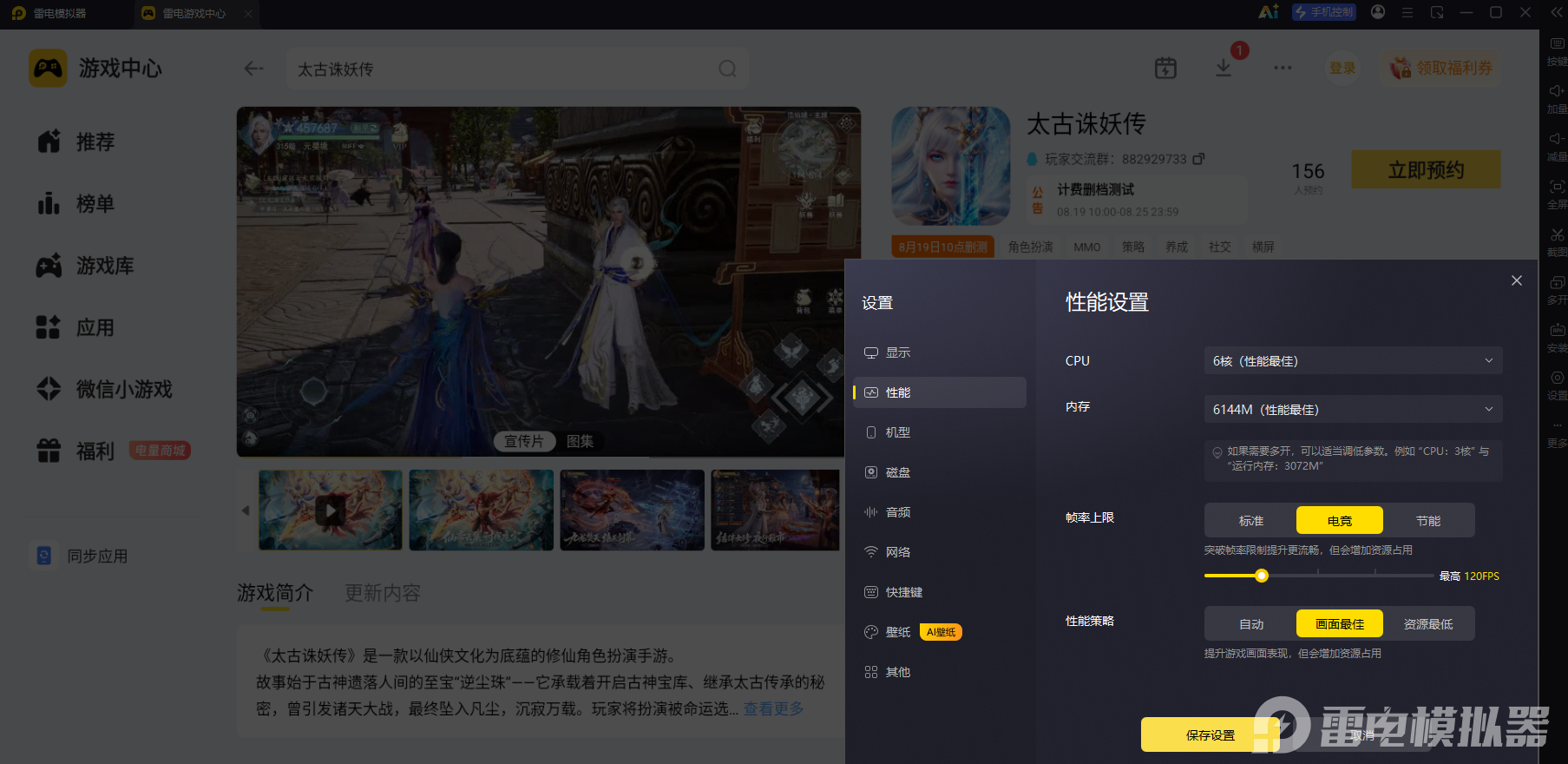The height and width of the screenshot is (764, 1568).
Task: Open the 多开 multi-instance sidebar icon
Action: [x=1557, y=290]
